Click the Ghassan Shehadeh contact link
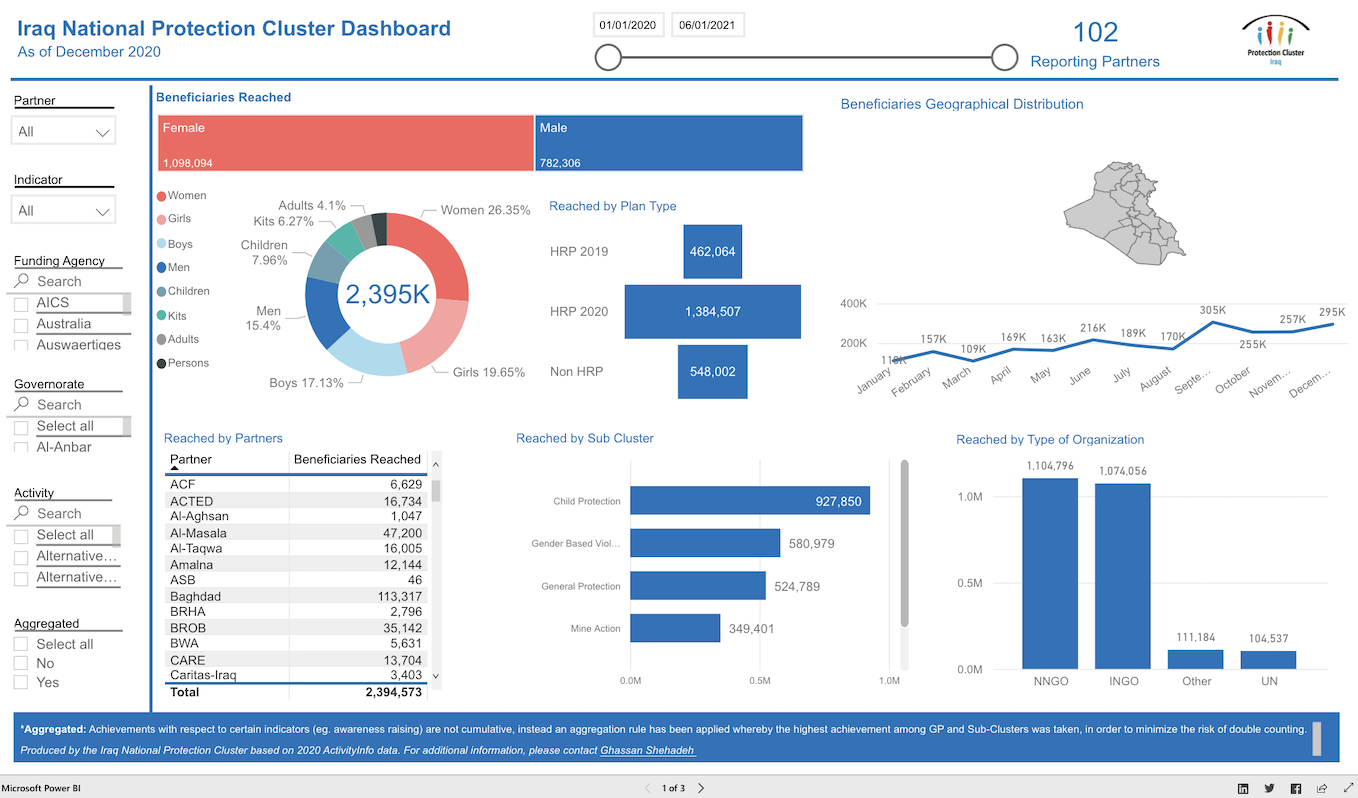This screenshot has height=798, width=1358. coord(647,750)
